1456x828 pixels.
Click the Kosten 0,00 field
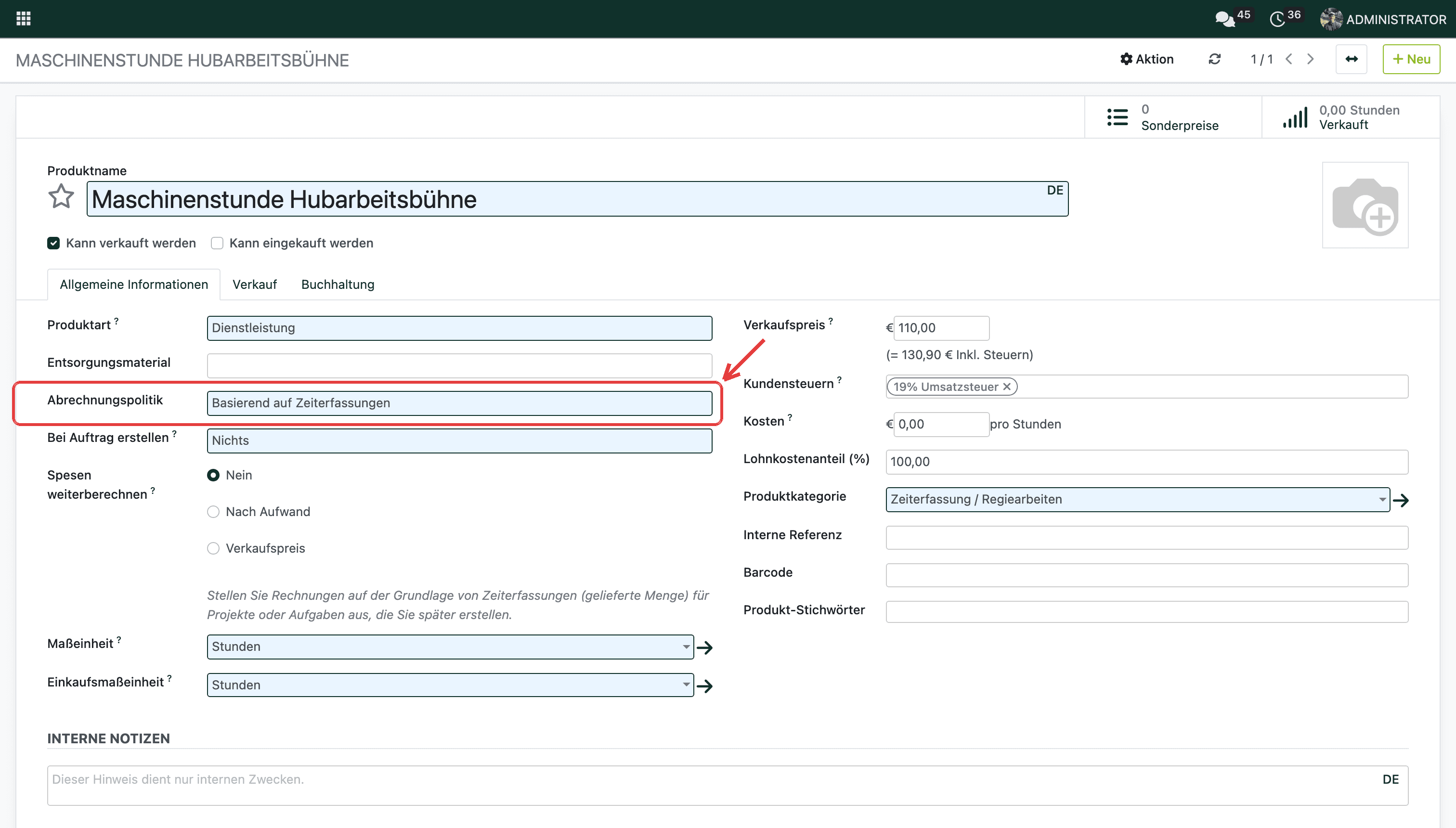tap(941, 424)
